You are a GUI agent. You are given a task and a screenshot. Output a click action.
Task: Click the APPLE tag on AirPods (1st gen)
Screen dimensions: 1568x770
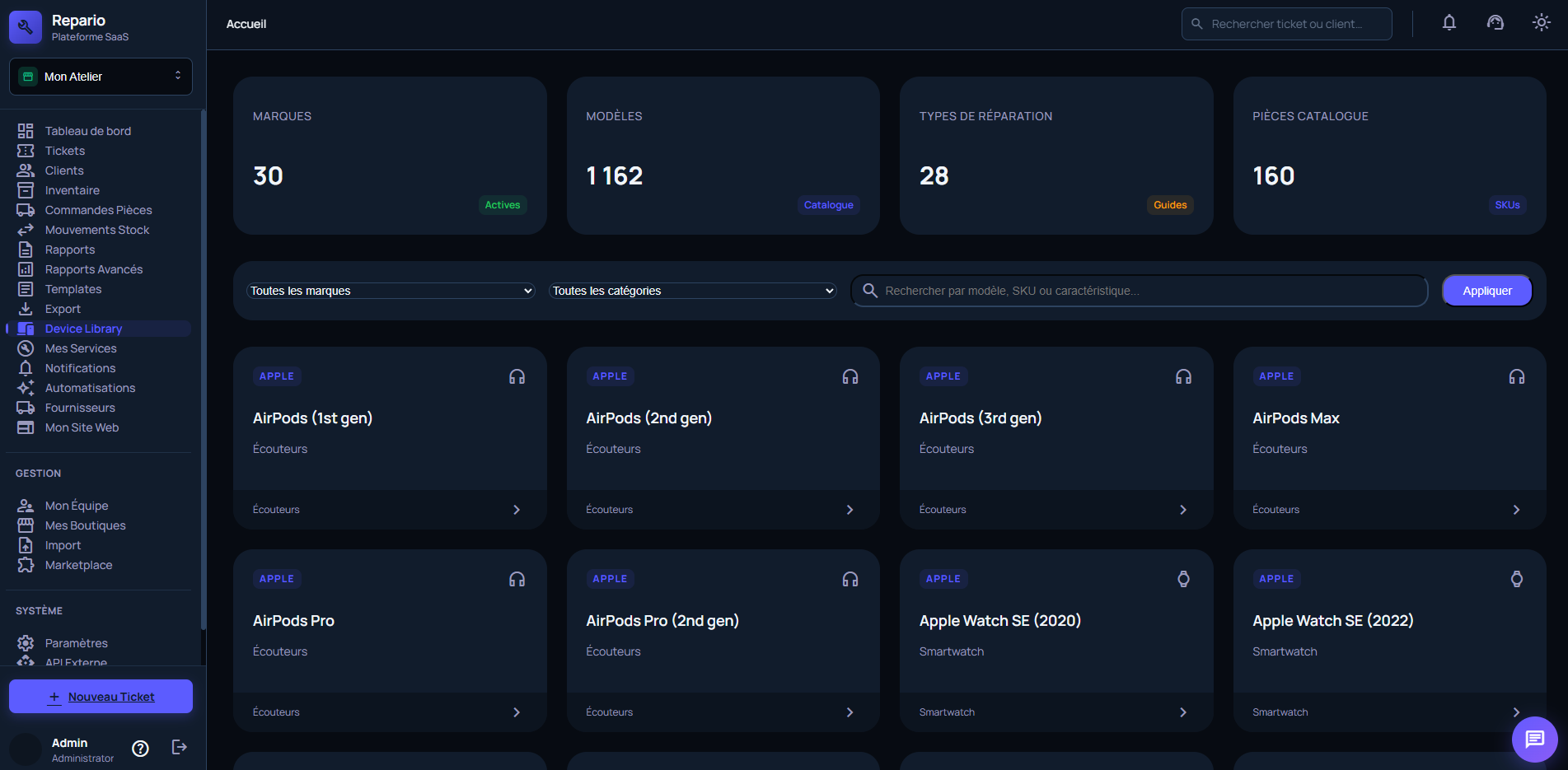277,376
